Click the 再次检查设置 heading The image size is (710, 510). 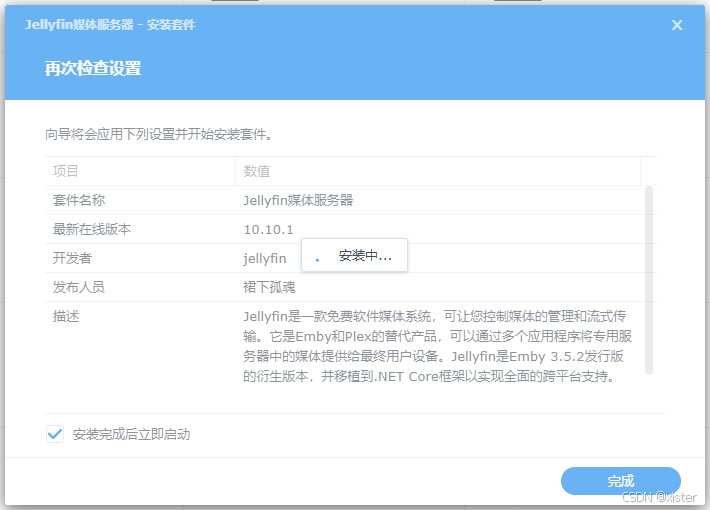[93, 68]
